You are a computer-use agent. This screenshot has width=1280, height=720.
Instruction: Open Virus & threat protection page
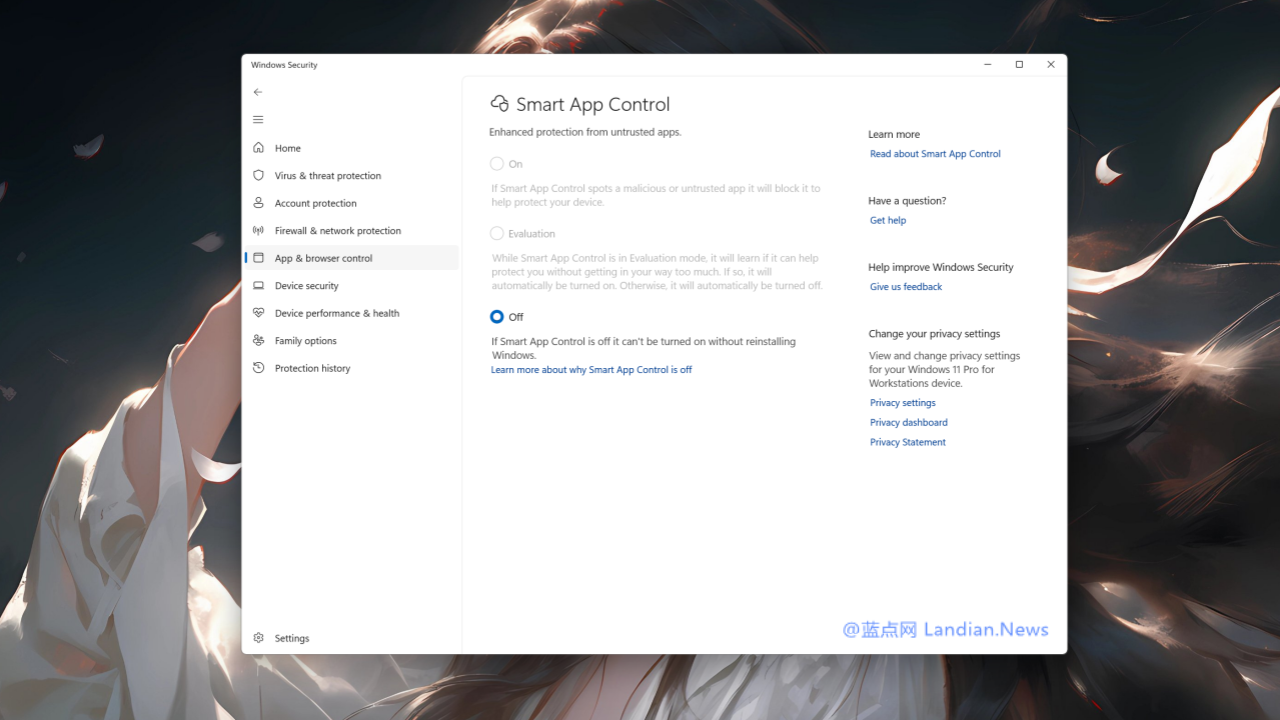click(352, 175)
